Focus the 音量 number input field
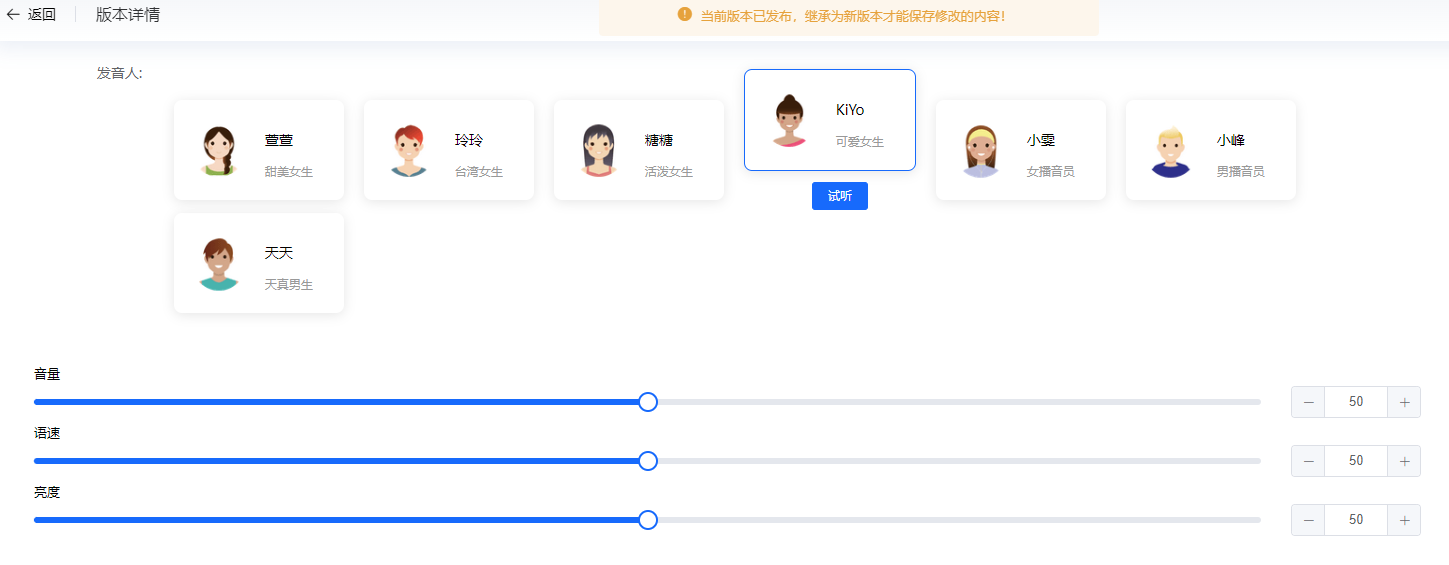1449x565 pixels. click(1356, 402)
